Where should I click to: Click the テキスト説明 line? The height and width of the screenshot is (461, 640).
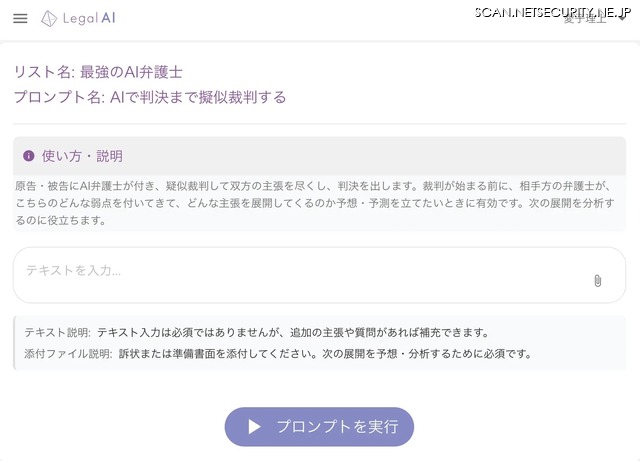257,332
